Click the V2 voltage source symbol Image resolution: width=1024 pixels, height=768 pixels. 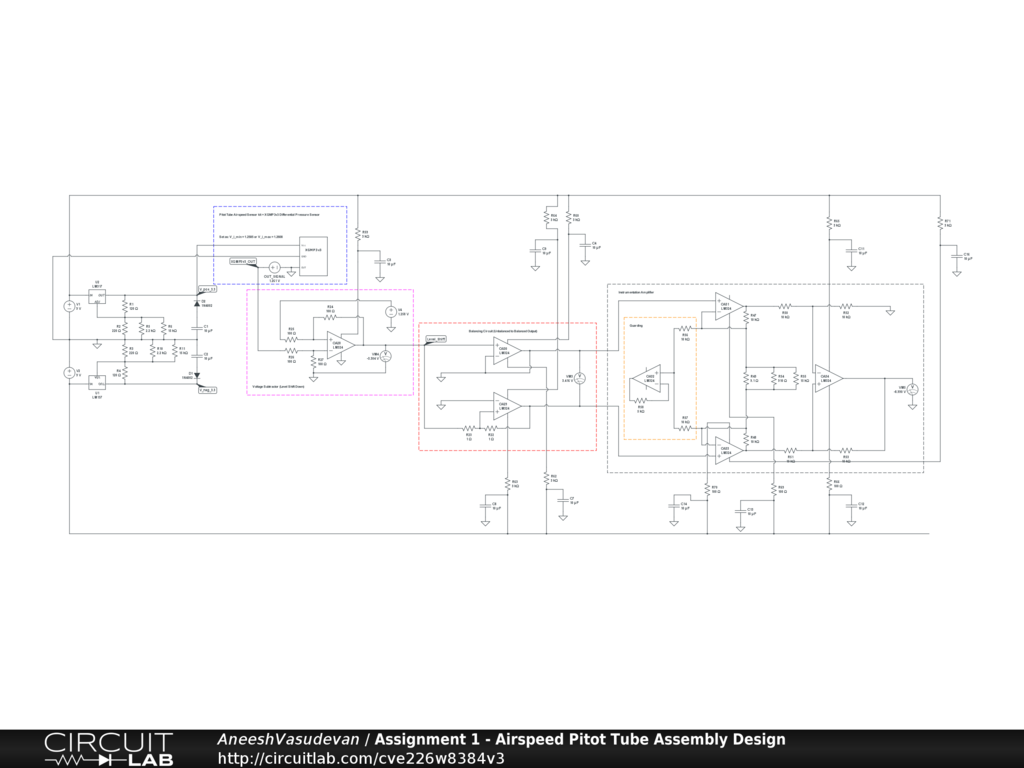(68, 373)
